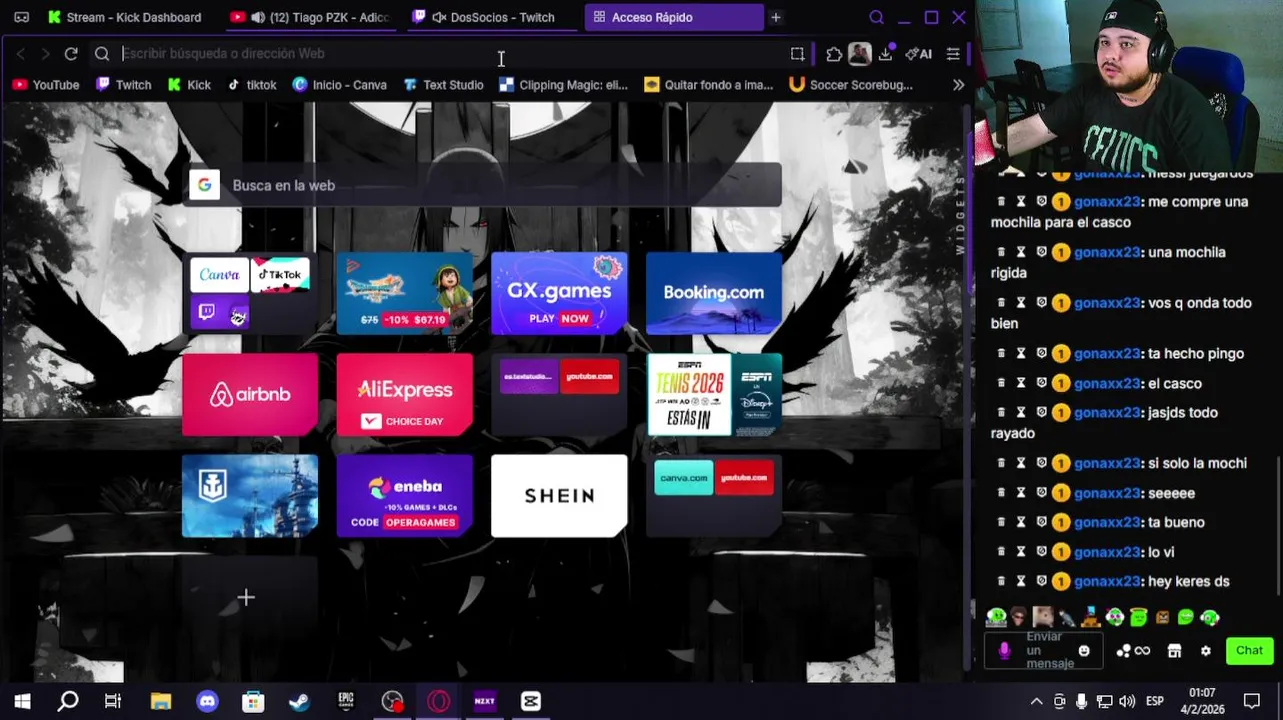The image size is (1283, 720).
Task: Click the Google logo in the search box
Action: point(204,185)
